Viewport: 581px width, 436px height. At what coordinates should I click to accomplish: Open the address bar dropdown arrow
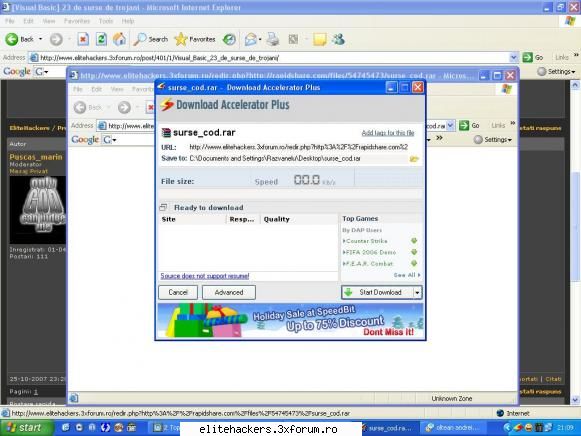pyautogui.click(x=513, y=57)
